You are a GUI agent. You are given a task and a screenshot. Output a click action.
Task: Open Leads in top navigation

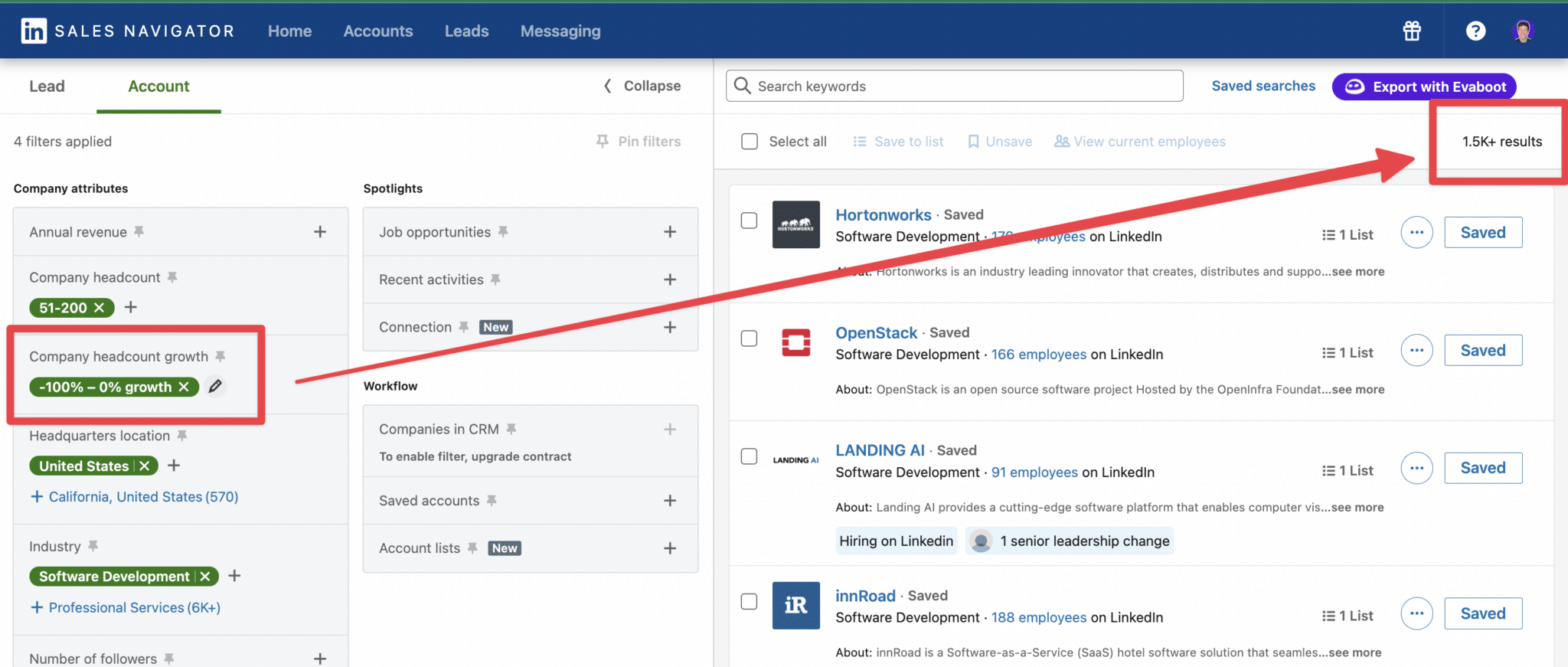(466, 31)
